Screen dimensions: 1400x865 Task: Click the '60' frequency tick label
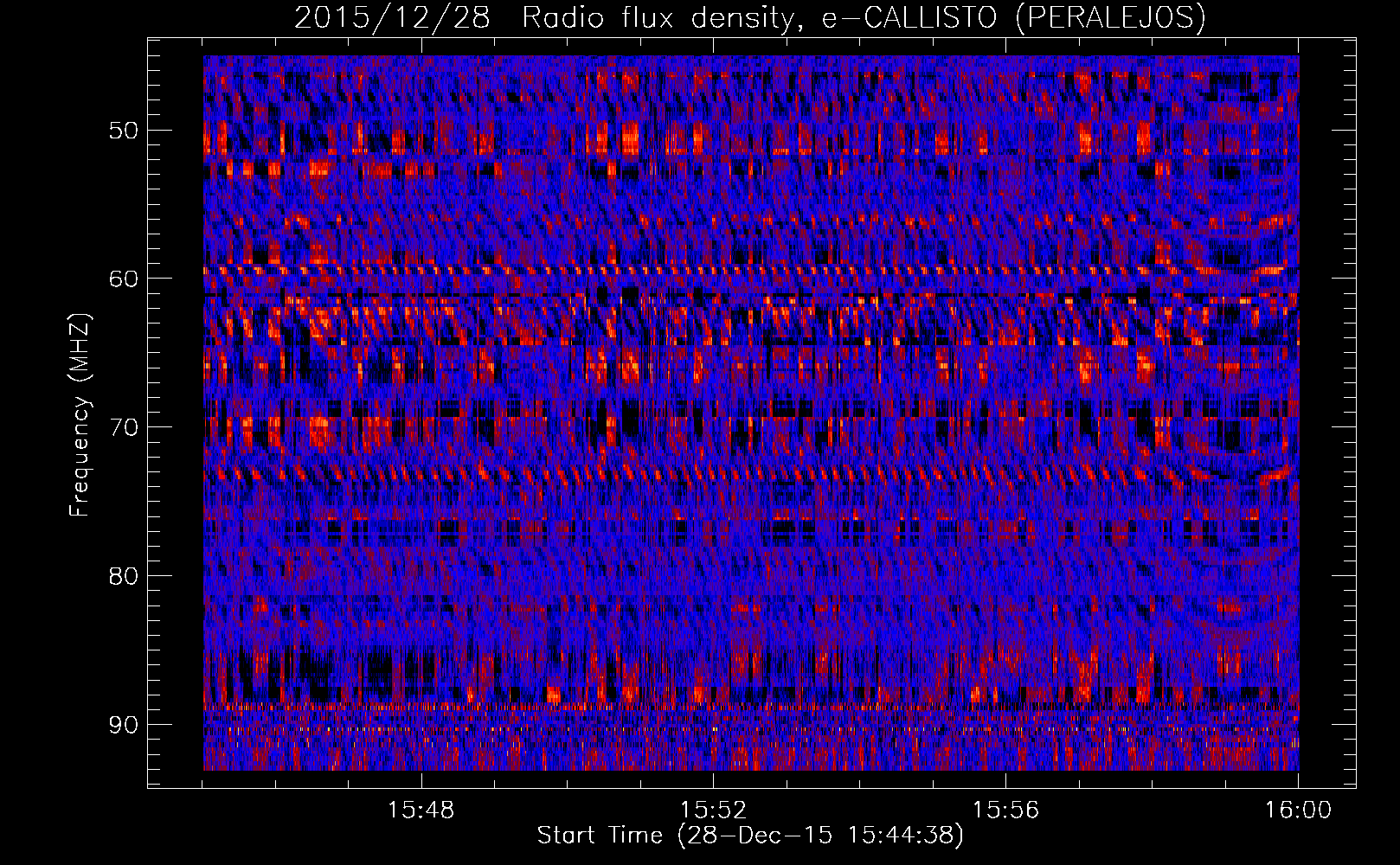coord(123,279)
